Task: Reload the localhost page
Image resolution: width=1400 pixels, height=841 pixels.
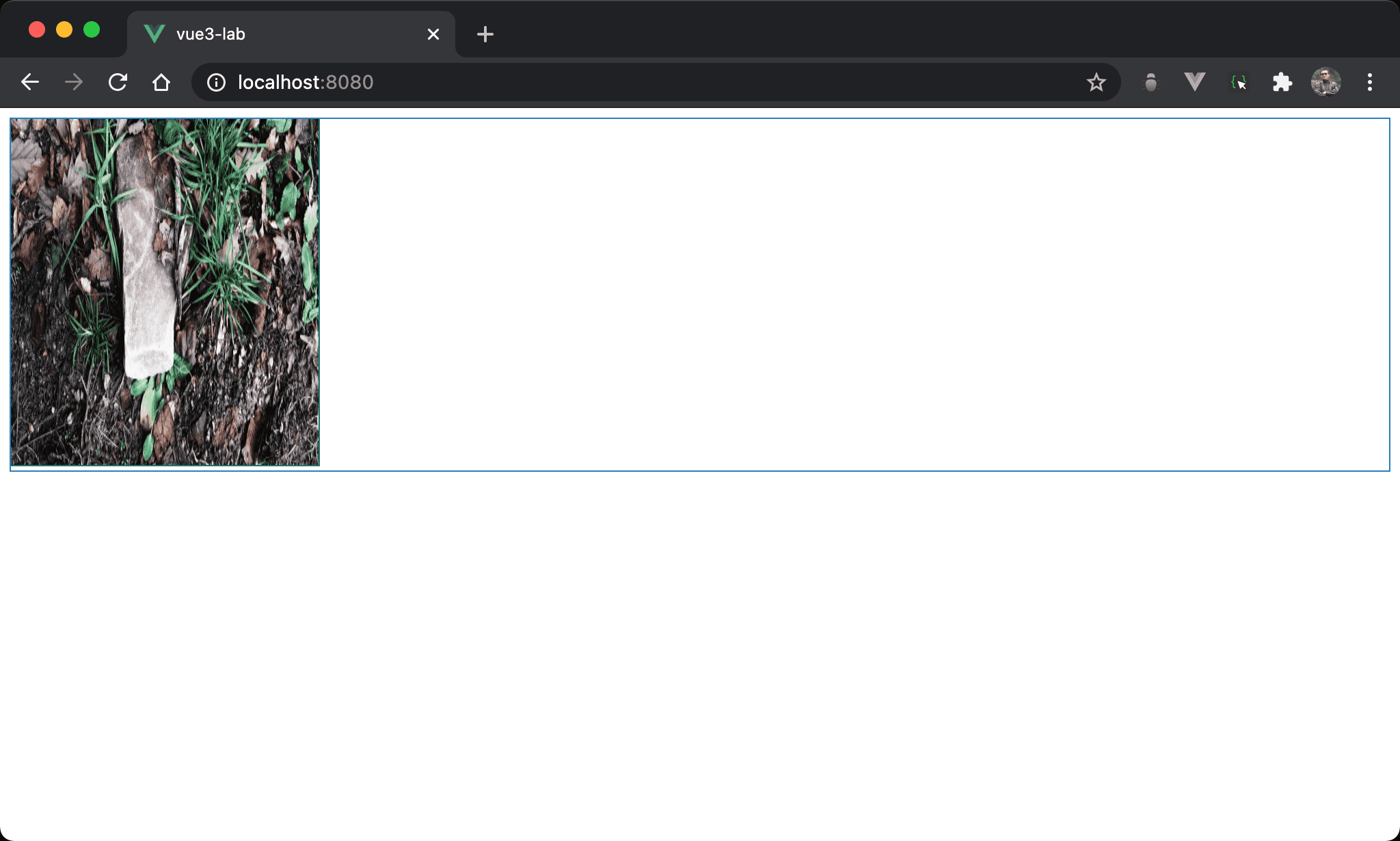Action: coord(118,83)
